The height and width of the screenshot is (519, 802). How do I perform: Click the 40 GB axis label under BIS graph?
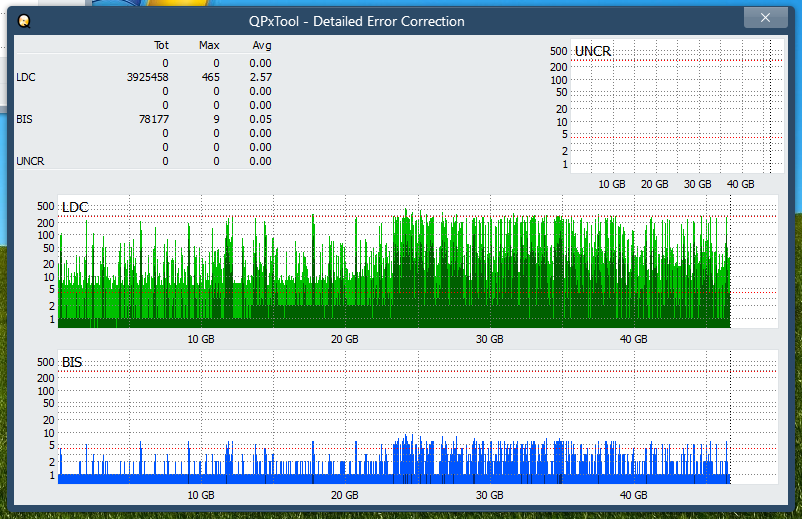point(634,495)
